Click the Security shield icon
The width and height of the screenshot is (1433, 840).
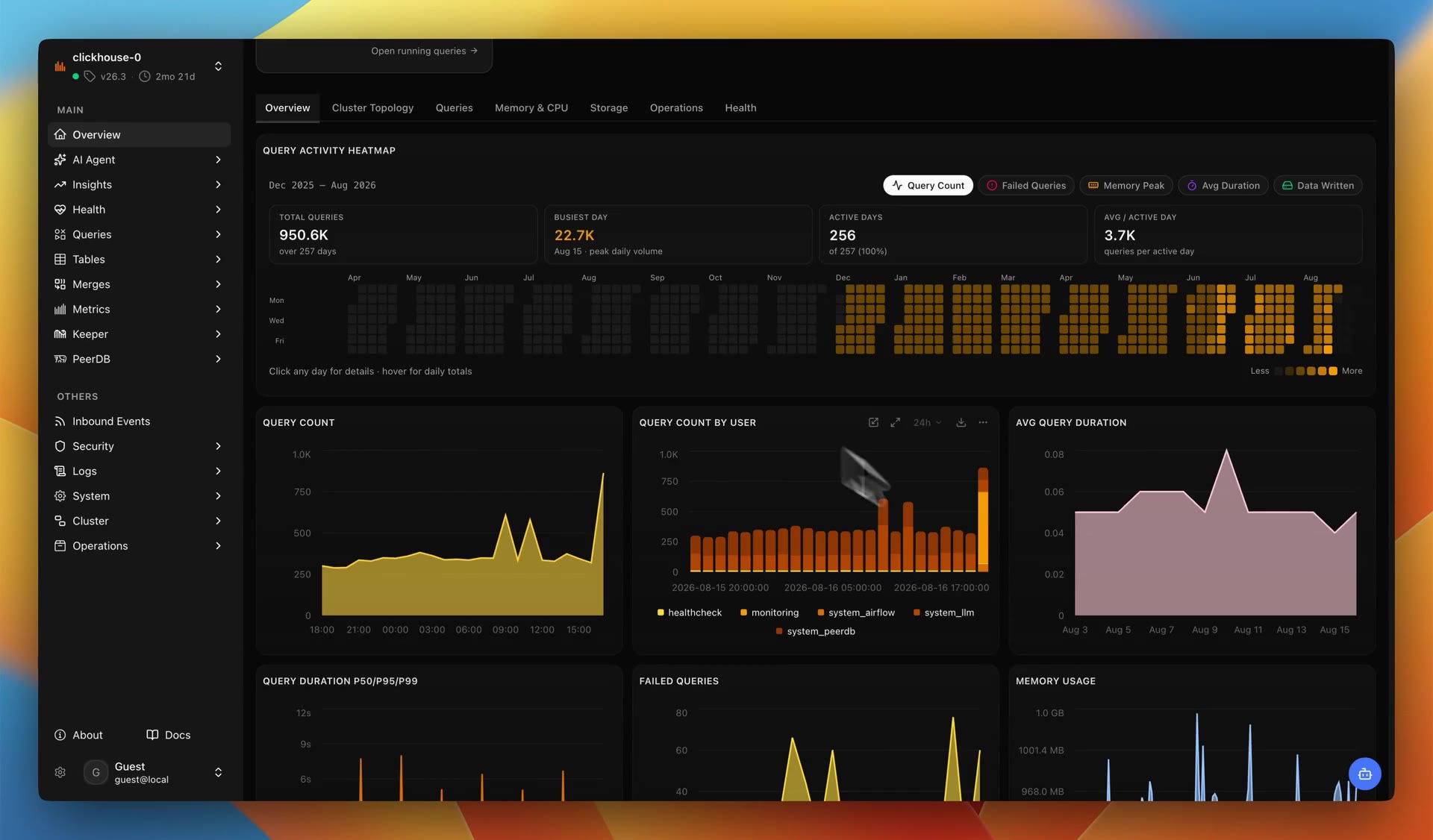[x=60, y=446]
